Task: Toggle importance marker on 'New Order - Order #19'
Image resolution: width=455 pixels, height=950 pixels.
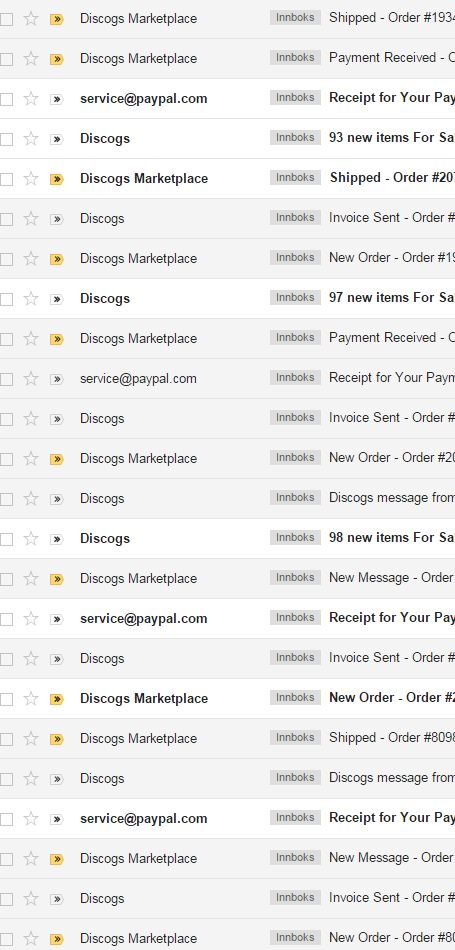Action: tap(56, 259)
